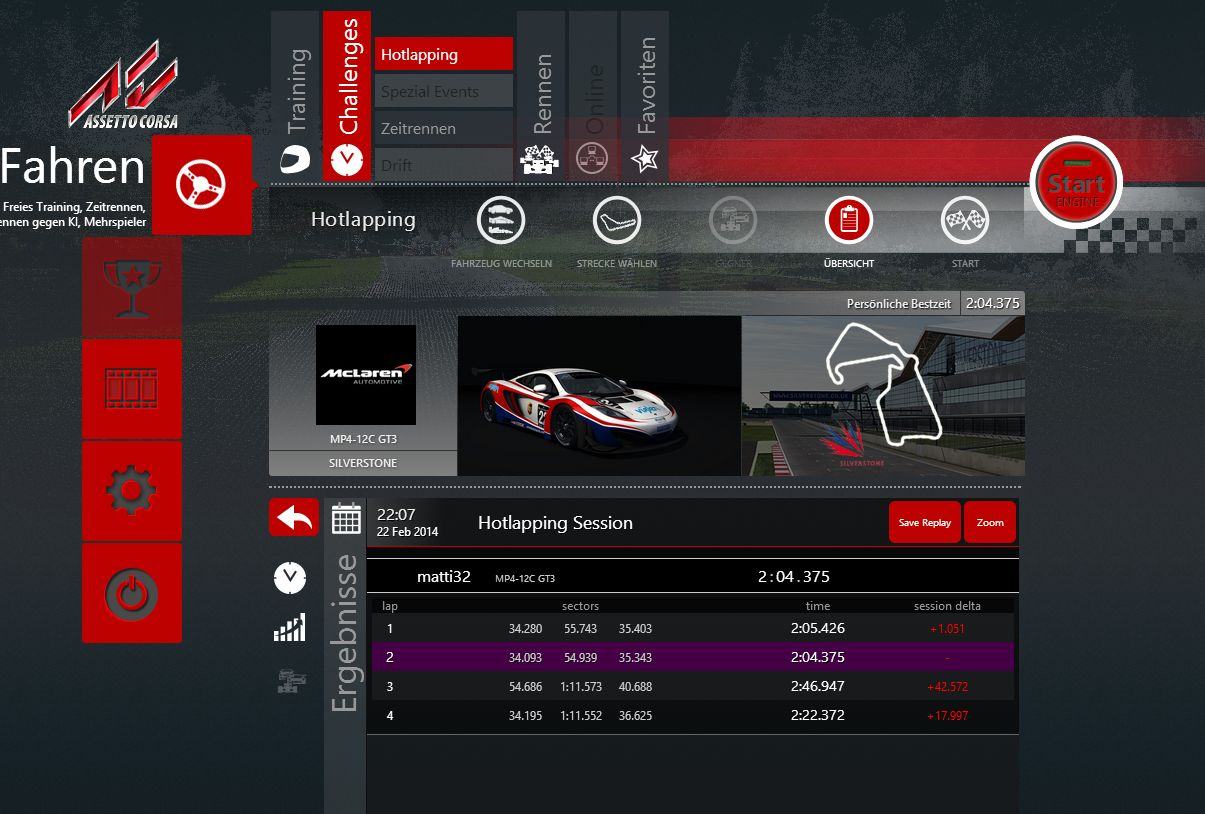Open the calendar sessions icon
The image size is (1205, 814).
(346, 518)
